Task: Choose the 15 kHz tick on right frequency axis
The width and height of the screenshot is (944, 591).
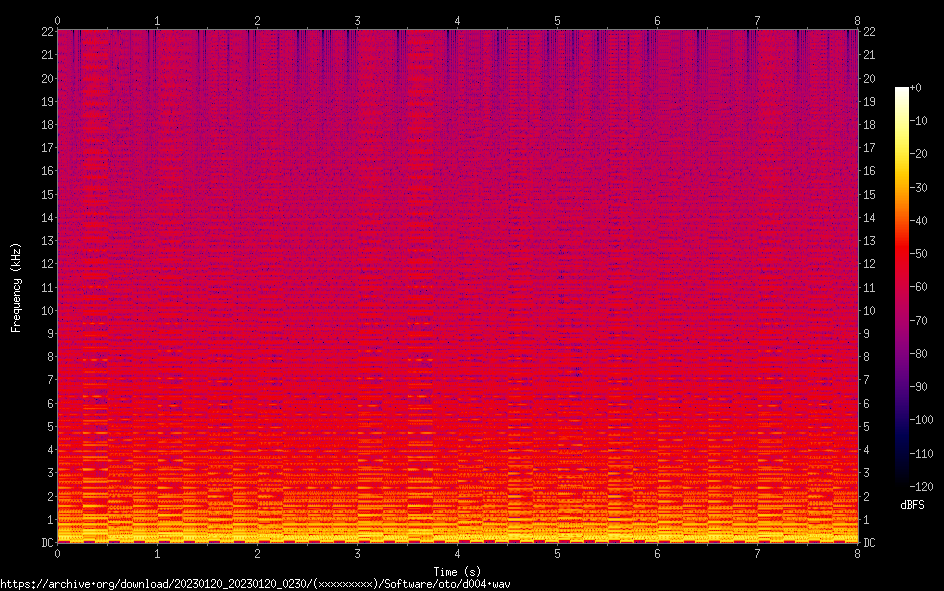Action: [869, 194]
